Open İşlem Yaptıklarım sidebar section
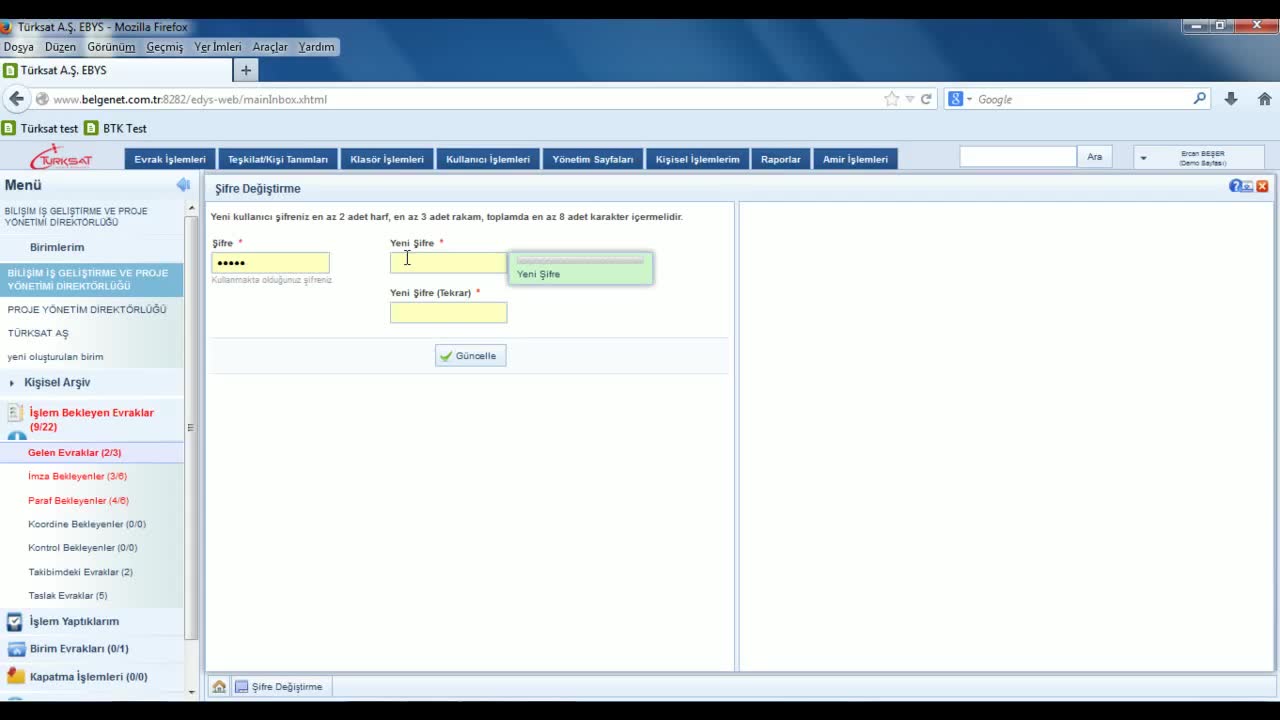Image resolution: width=1280 pixels, height=720 pixels. click(74, 621)
